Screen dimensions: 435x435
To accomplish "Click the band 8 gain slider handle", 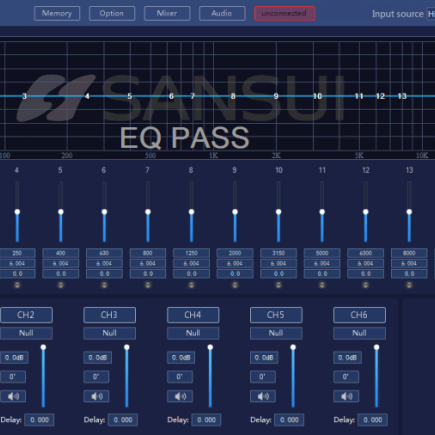I will (191, 212).
